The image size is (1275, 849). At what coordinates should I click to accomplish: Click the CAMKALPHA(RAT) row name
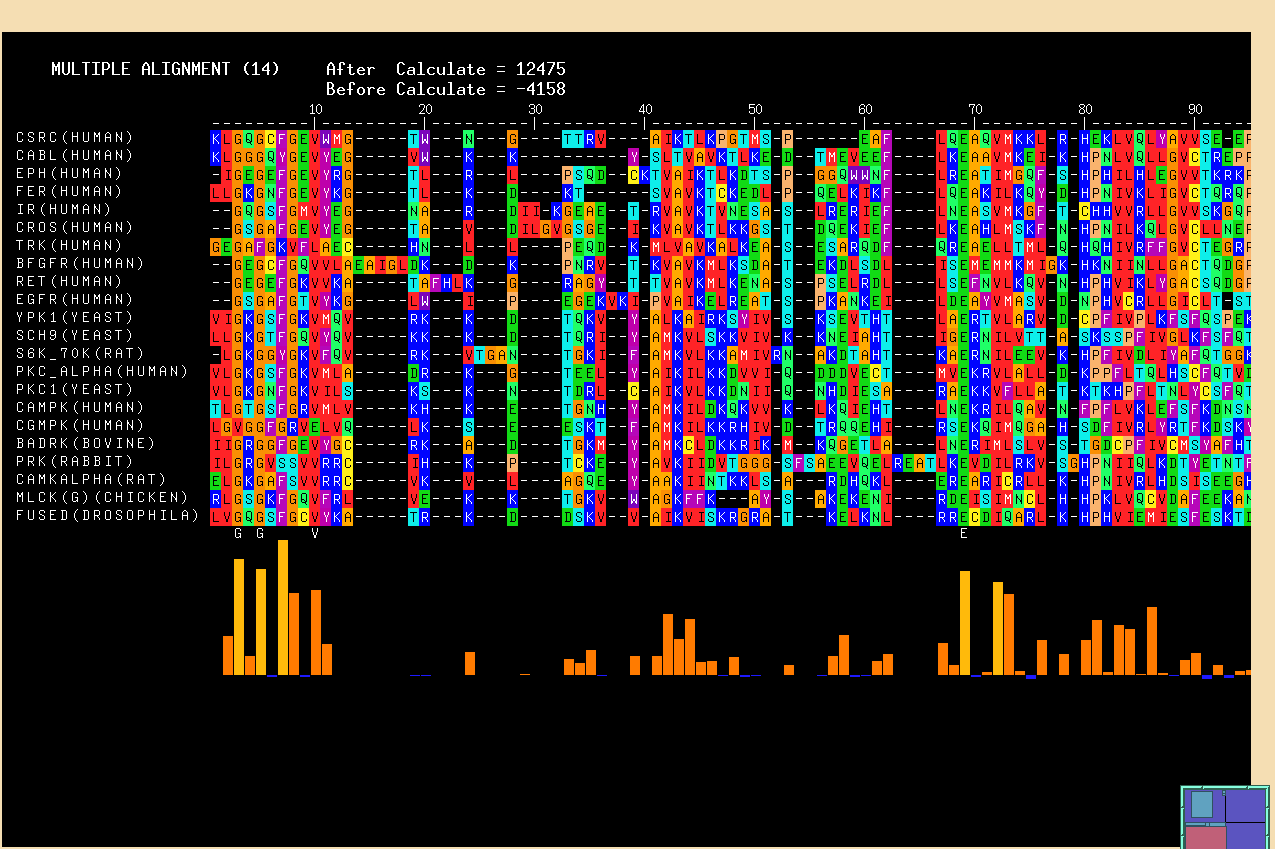[x=91, y=480]
